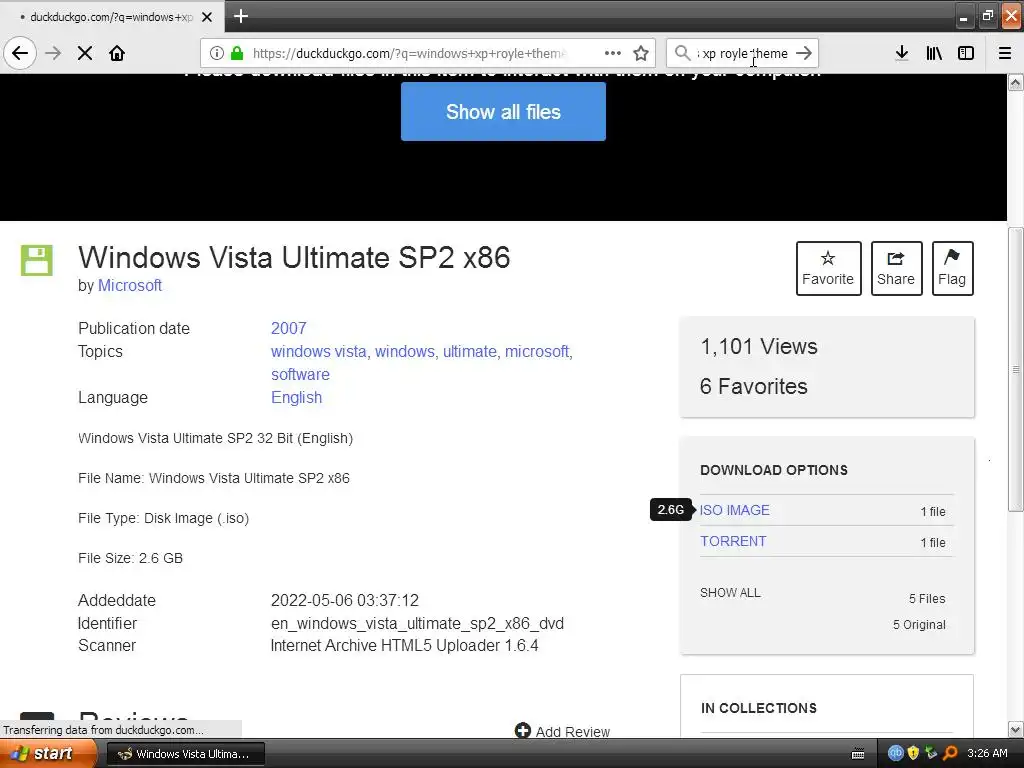Download the TORRENT file
This screenshot has height=768, width=1024.
733,541
